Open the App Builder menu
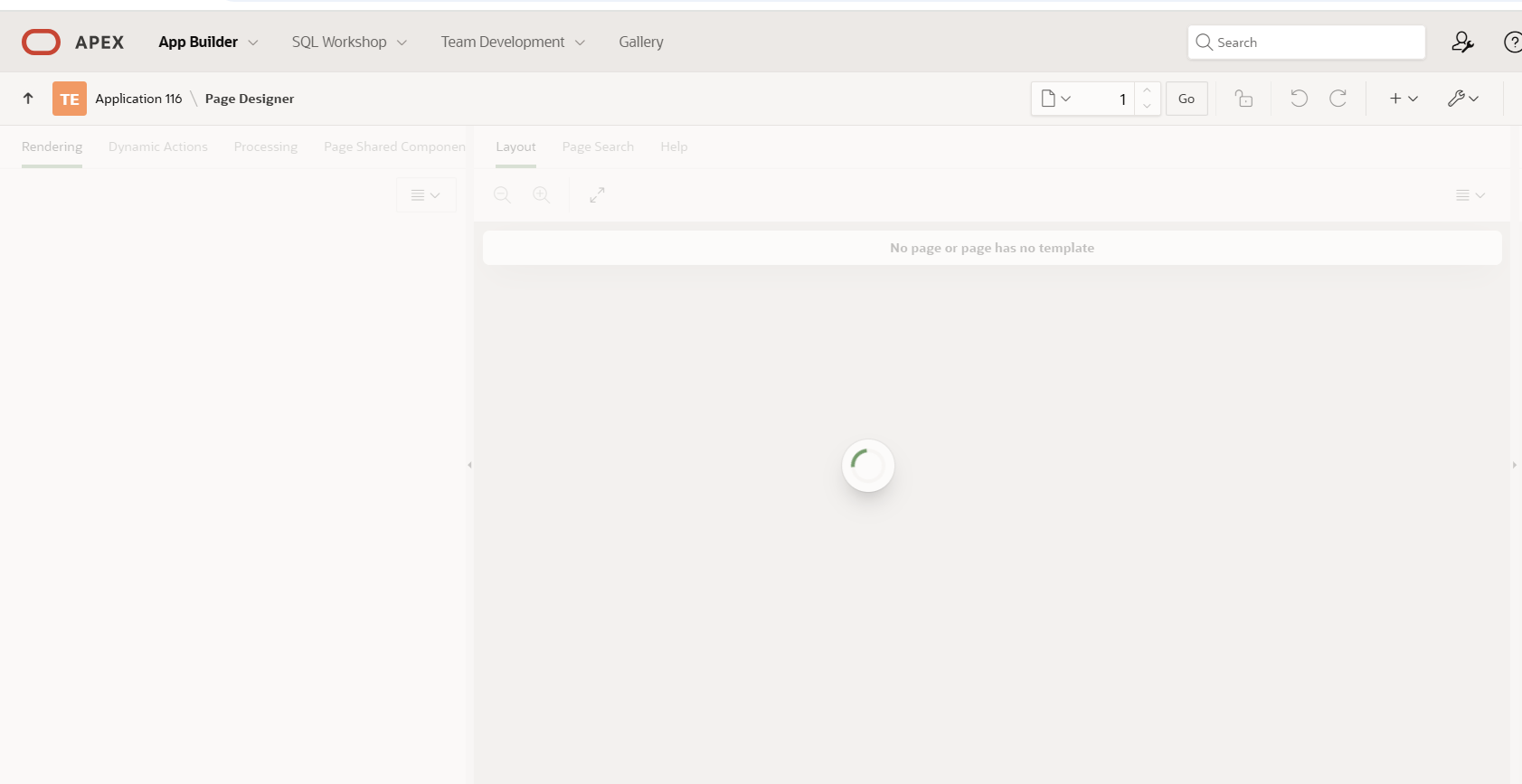1522x784 pixels. [198, 42]
